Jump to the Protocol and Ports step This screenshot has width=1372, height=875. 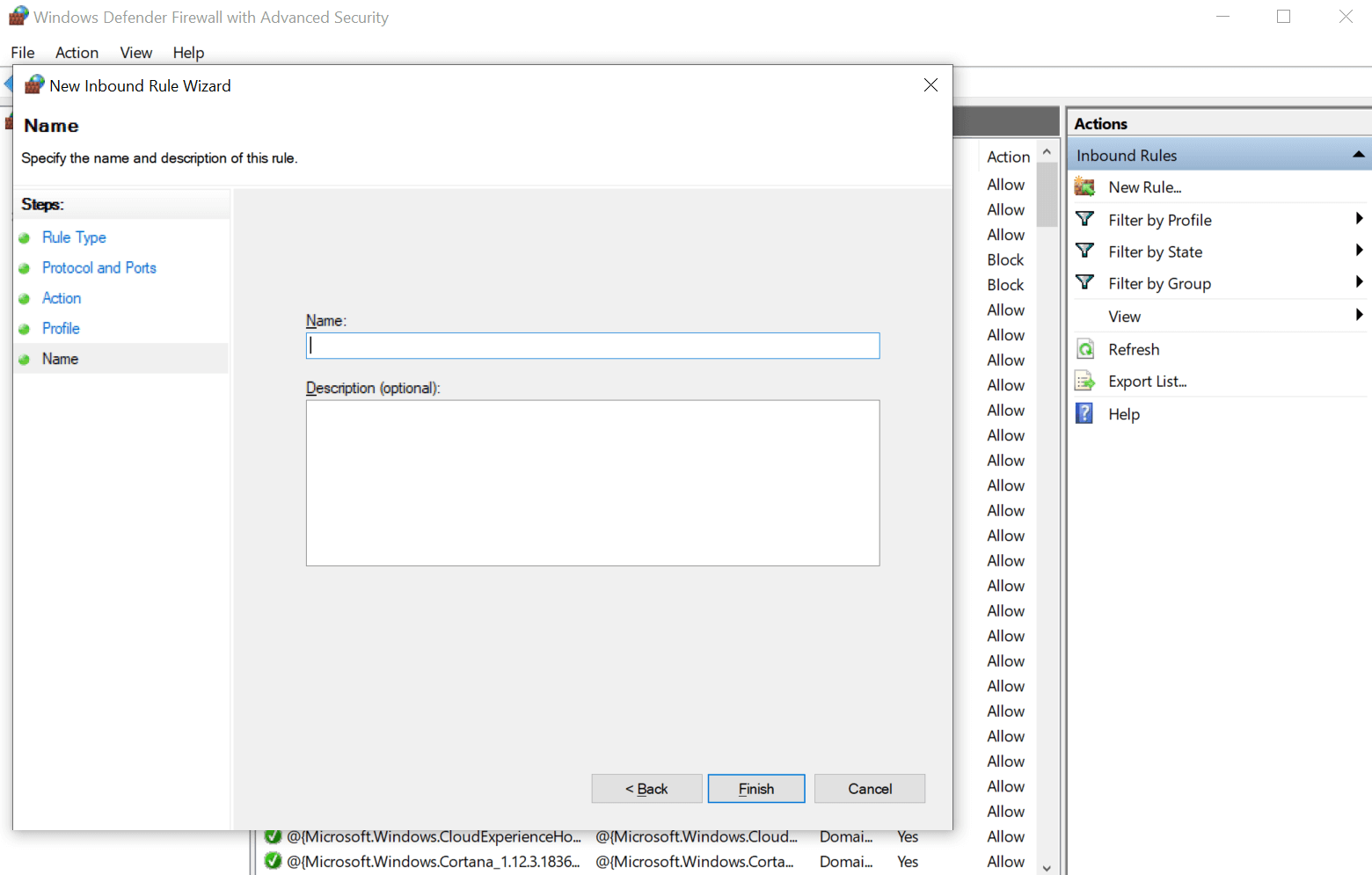(99, 268)
